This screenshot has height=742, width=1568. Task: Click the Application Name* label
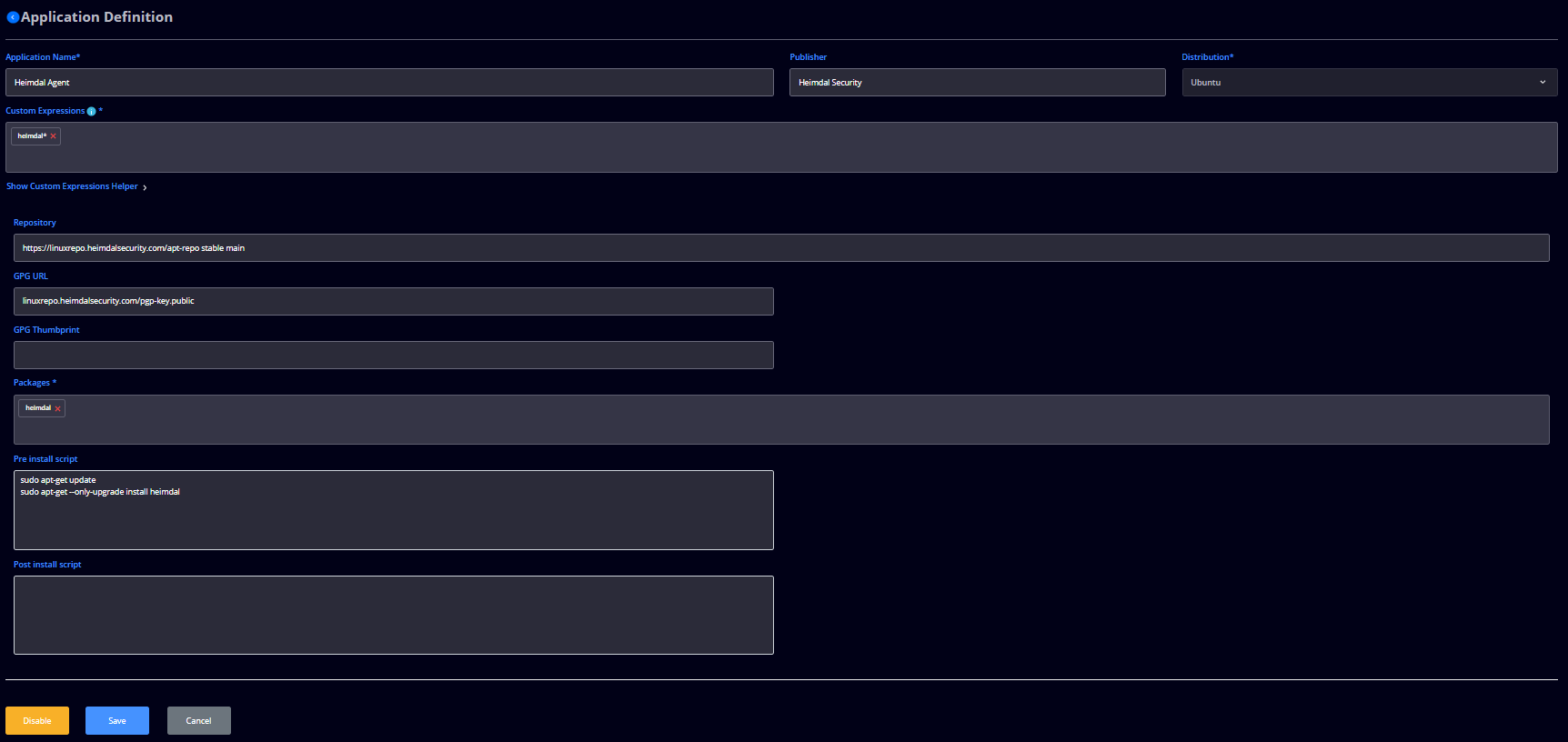pos(43,57)
